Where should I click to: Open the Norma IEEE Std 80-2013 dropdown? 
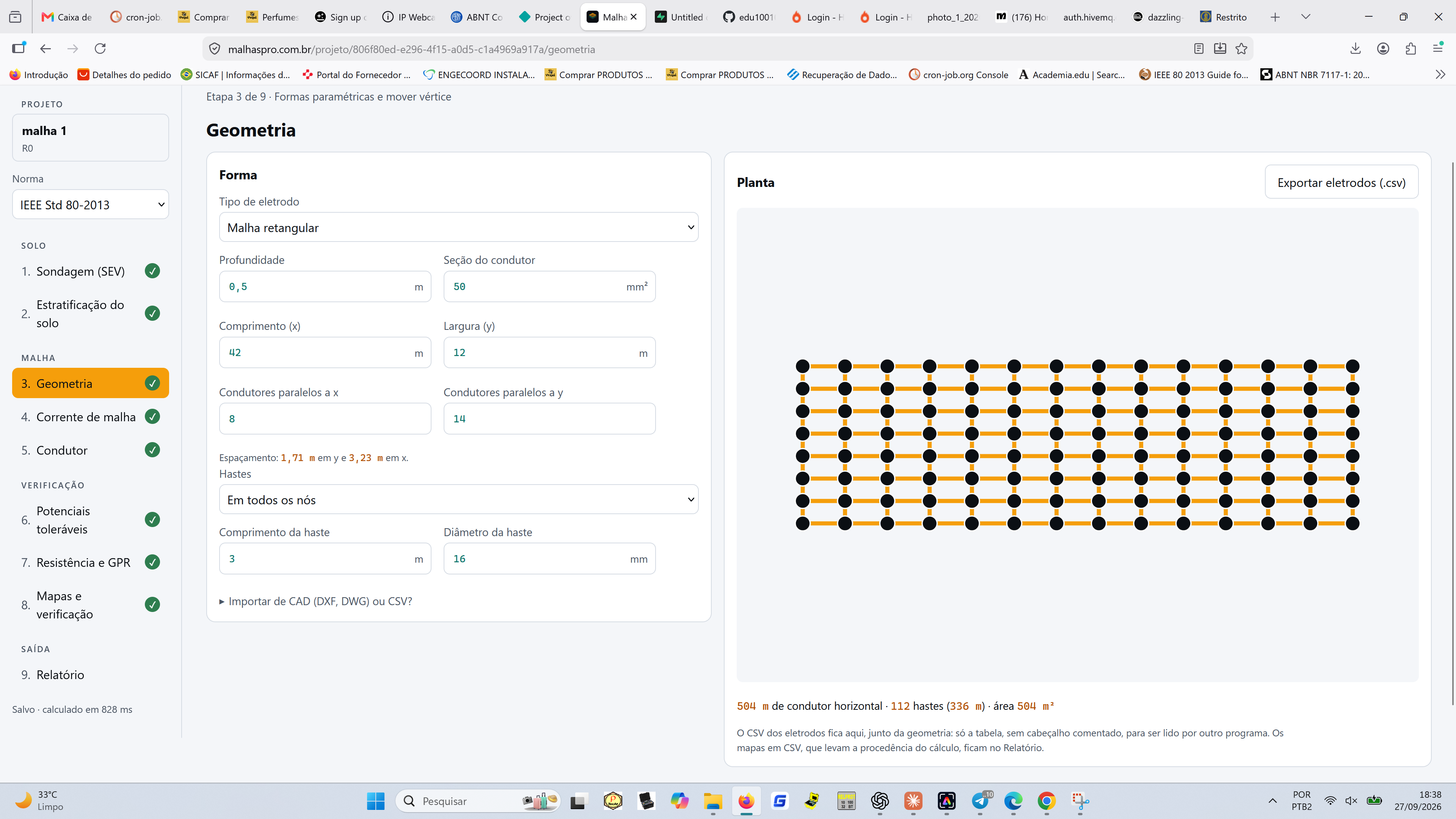tap(91, 205)
